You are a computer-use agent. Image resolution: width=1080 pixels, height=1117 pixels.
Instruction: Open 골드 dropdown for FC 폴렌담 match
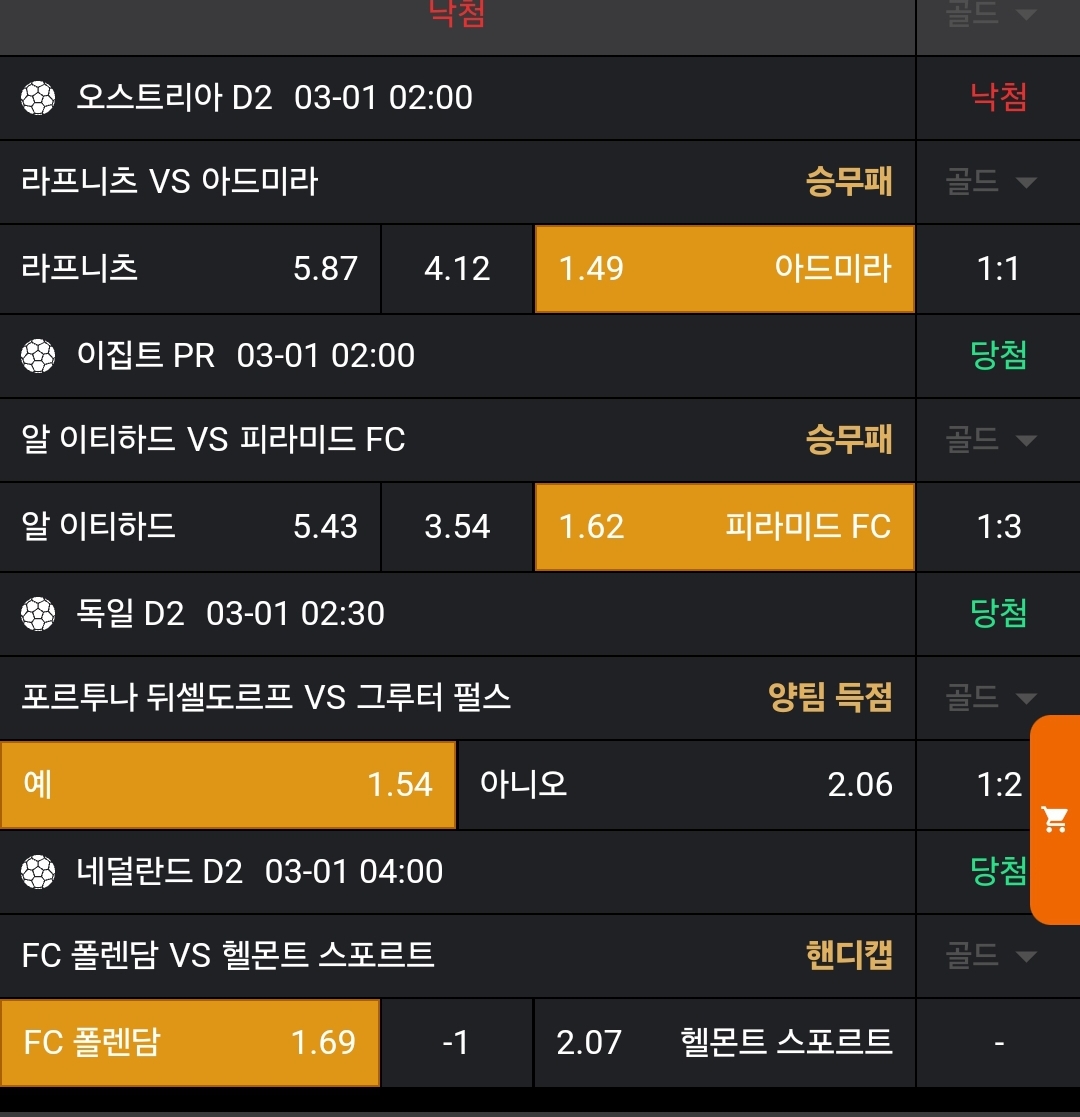pyautogui.click(x=991, y=956)
